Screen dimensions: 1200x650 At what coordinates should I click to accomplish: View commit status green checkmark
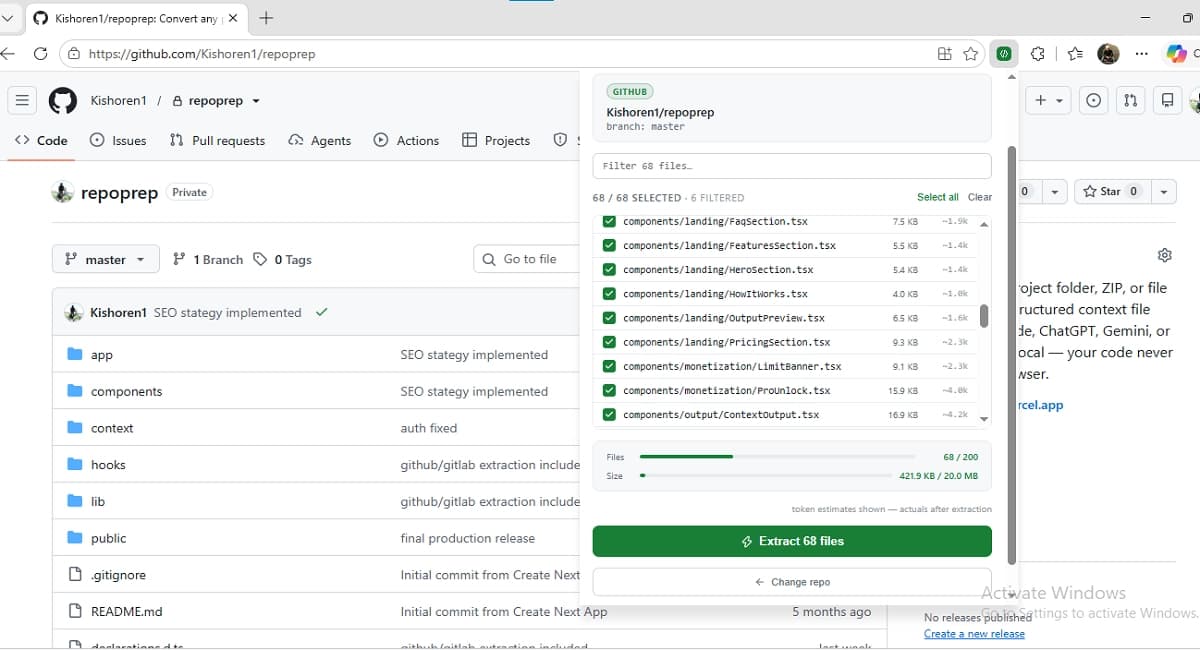[321, 312]
